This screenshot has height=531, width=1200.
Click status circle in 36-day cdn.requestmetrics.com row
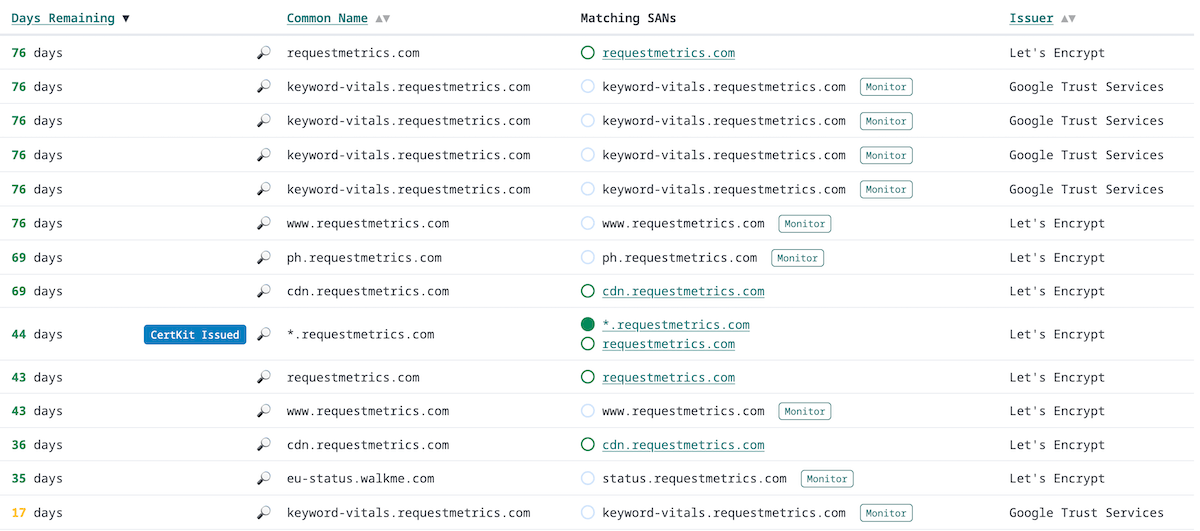(x=588, y=445)
